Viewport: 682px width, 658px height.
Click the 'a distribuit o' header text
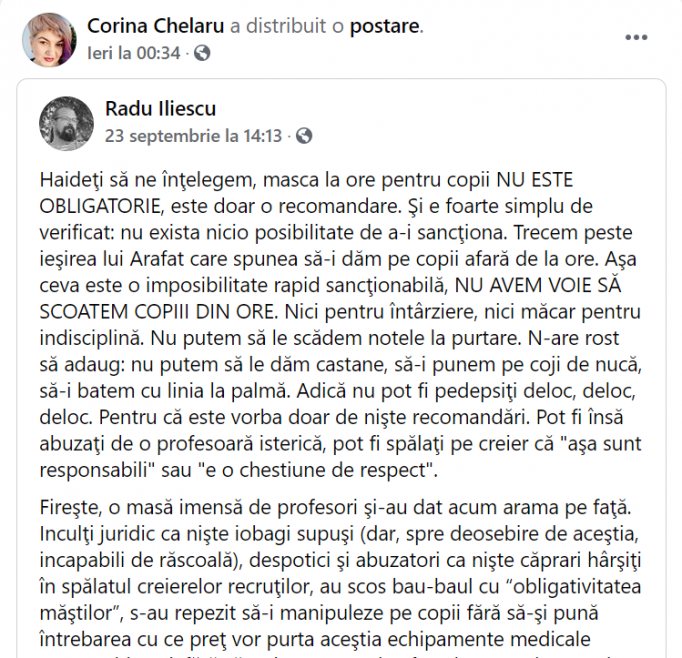pos(287,26)
